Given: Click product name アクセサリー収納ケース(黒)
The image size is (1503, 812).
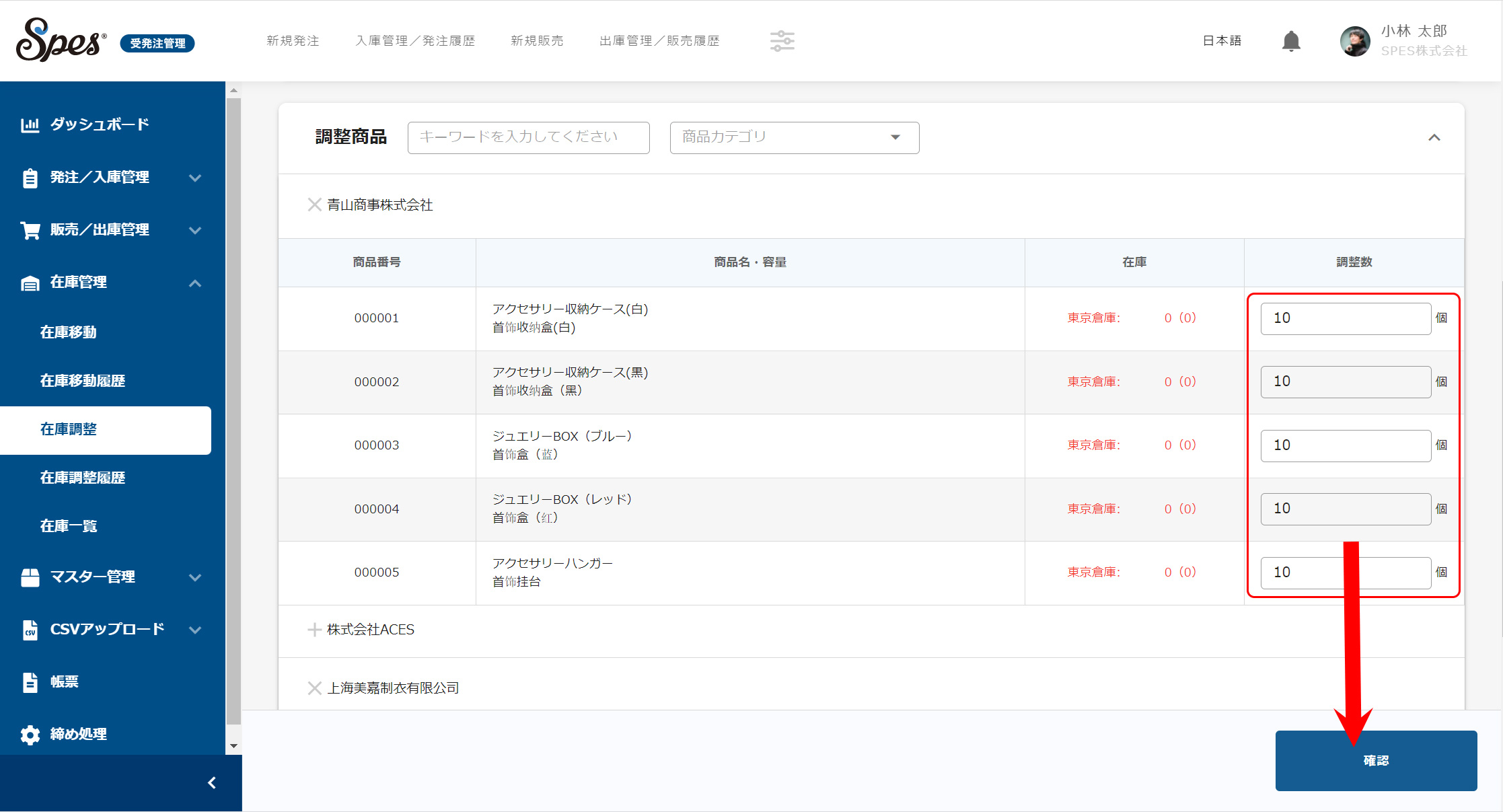Looking at the screenshot, I should click(570, 373).
